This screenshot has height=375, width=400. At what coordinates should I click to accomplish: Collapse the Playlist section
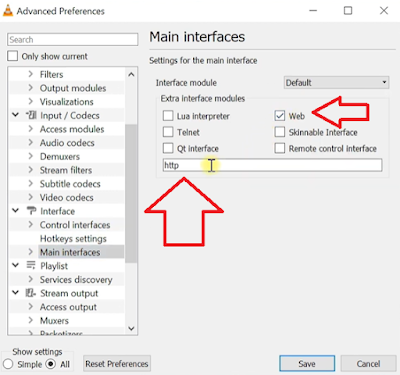tap(15, 266)
